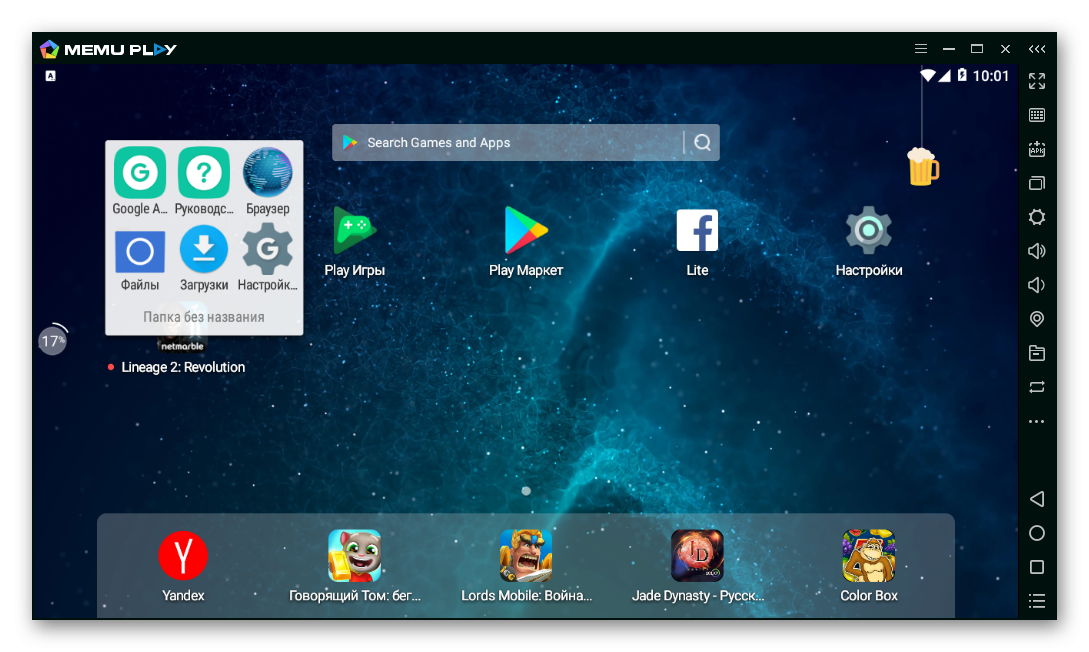The height and width of the screenshot is (652, 1089).
Task: Open MEmu hamburger menu in title bar
Action: pyautogui.click(x=921, y=49)
